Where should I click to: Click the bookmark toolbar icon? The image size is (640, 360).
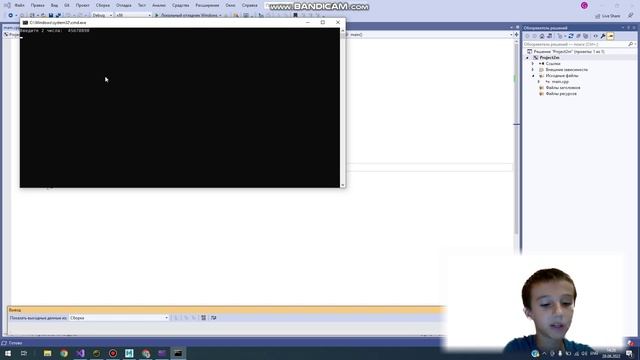coord(295,15)
